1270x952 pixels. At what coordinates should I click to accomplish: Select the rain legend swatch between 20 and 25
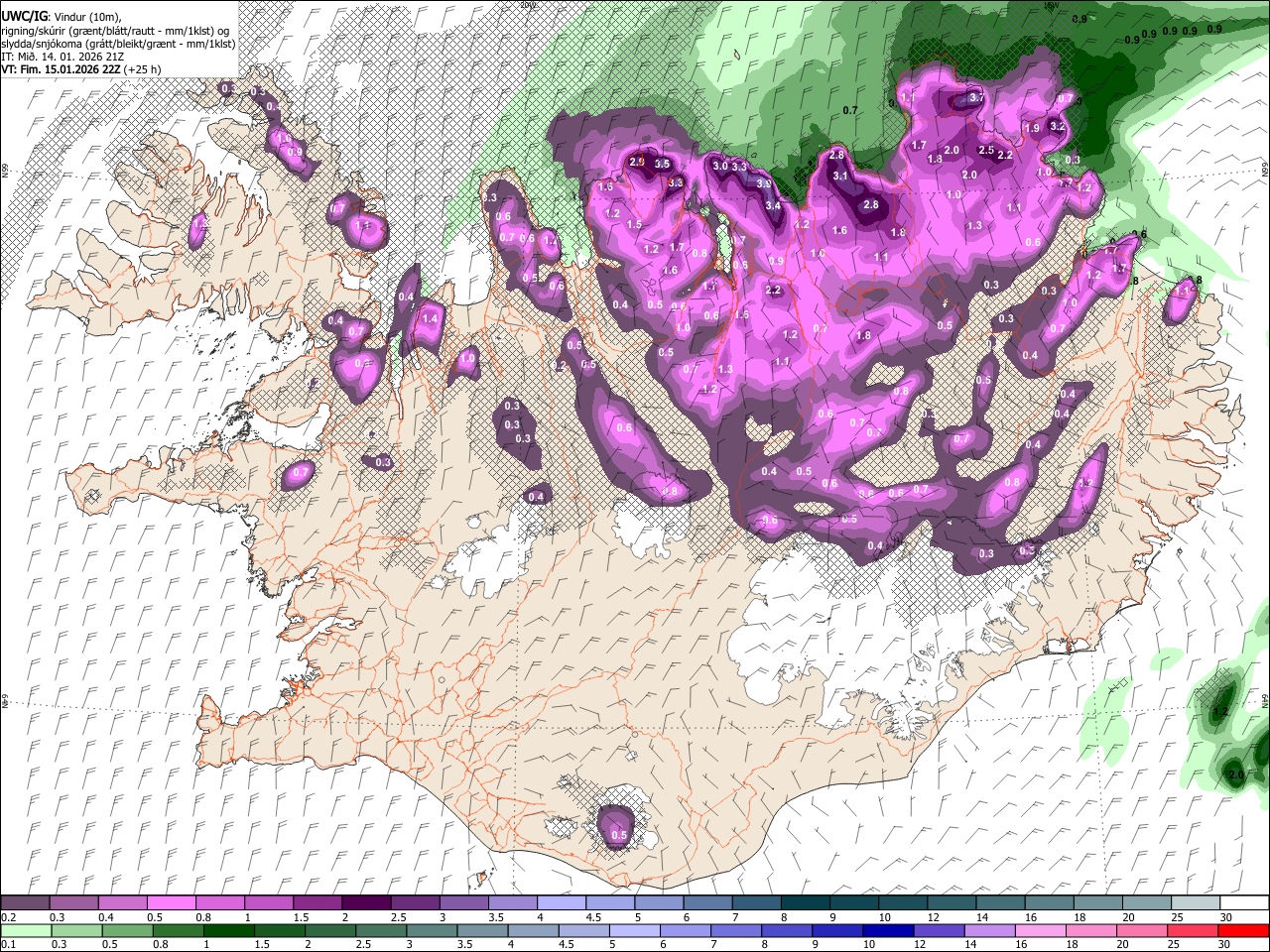pos(1143,930)
